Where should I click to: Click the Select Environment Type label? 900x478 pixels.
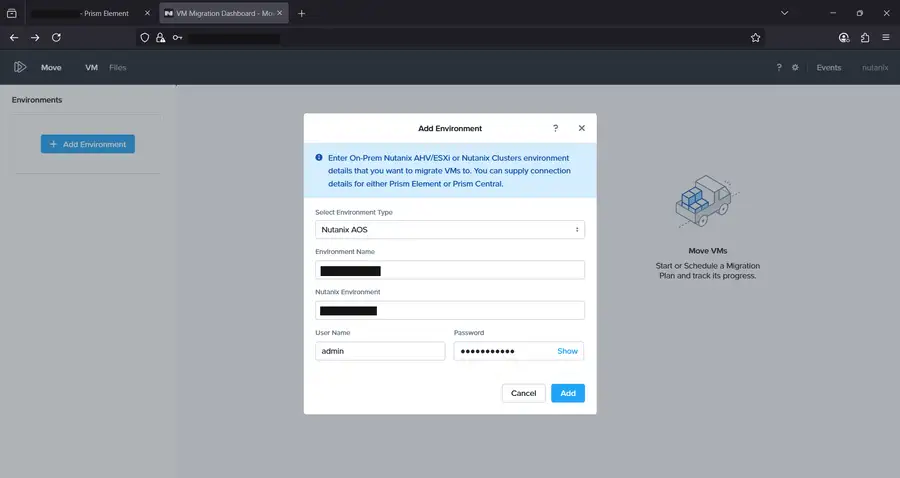[x=354, y=212]
